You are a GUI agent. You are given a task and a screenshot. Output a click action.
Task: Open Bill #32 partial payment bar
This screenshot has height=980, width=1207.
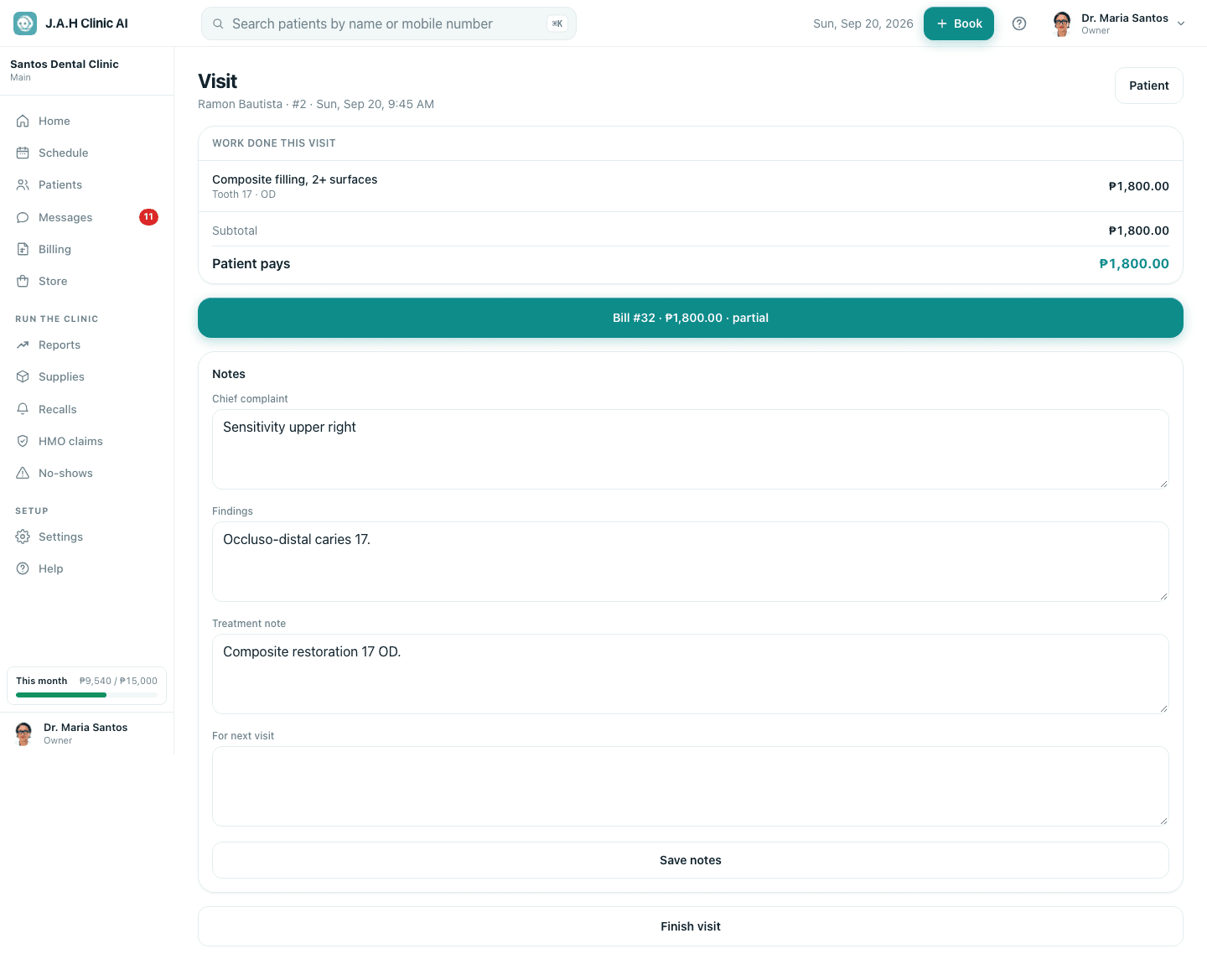click(691, 318)
